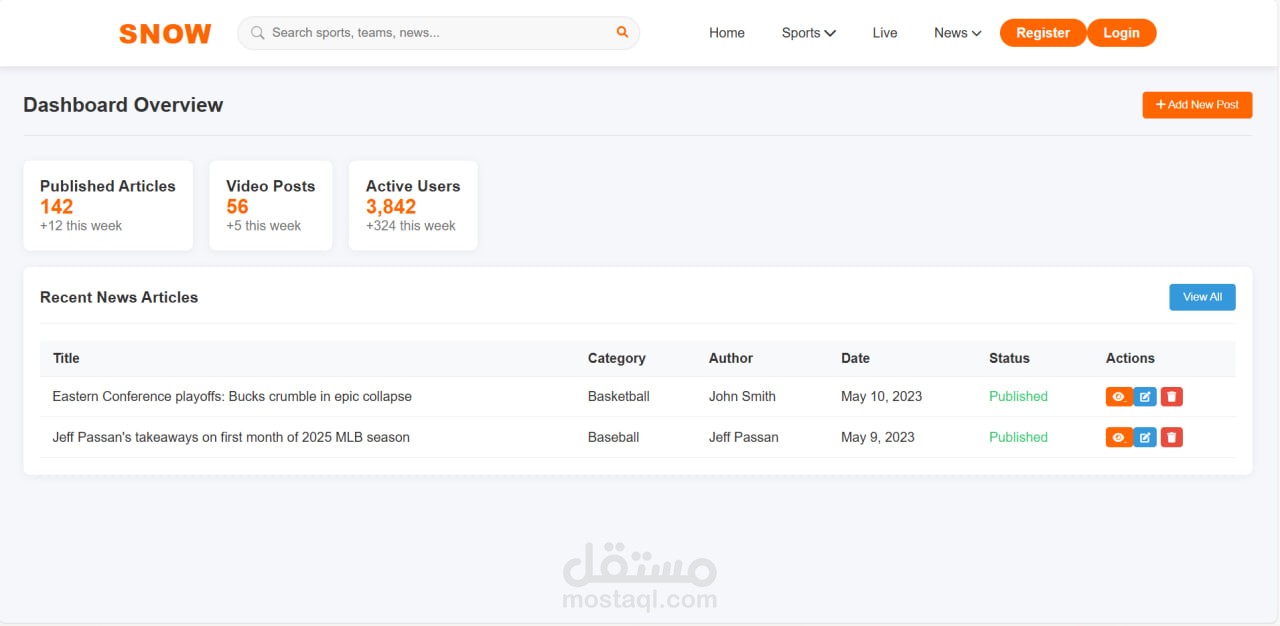
Task: Select 'Eastern Conference playoffs: Bucks crumble' title
Action: click(x=232, y=397)
